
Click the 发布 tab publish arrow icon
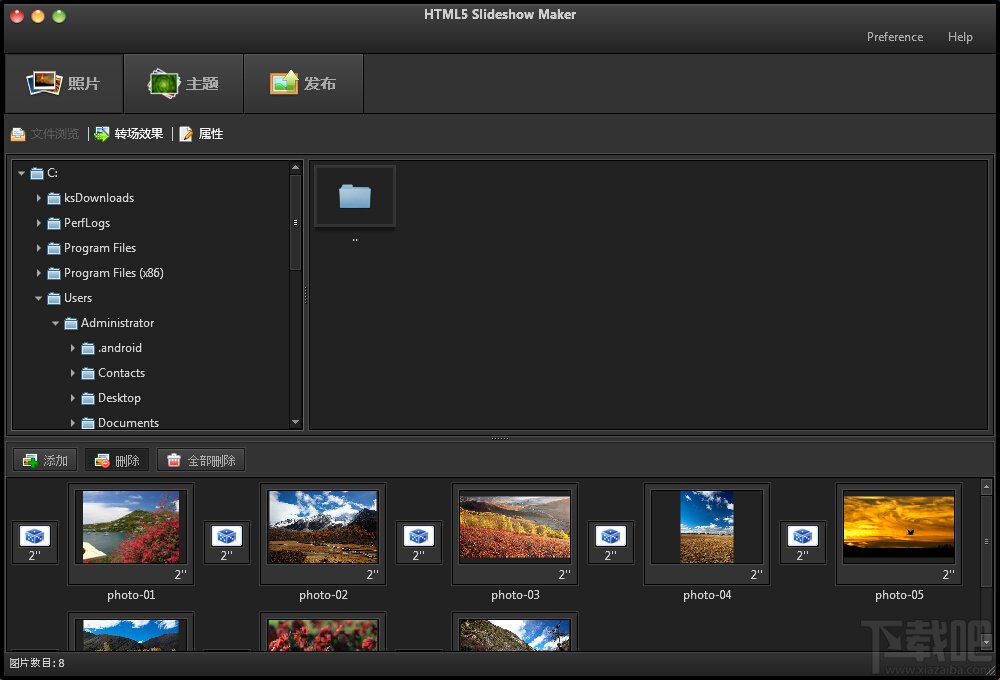point(284,83)
